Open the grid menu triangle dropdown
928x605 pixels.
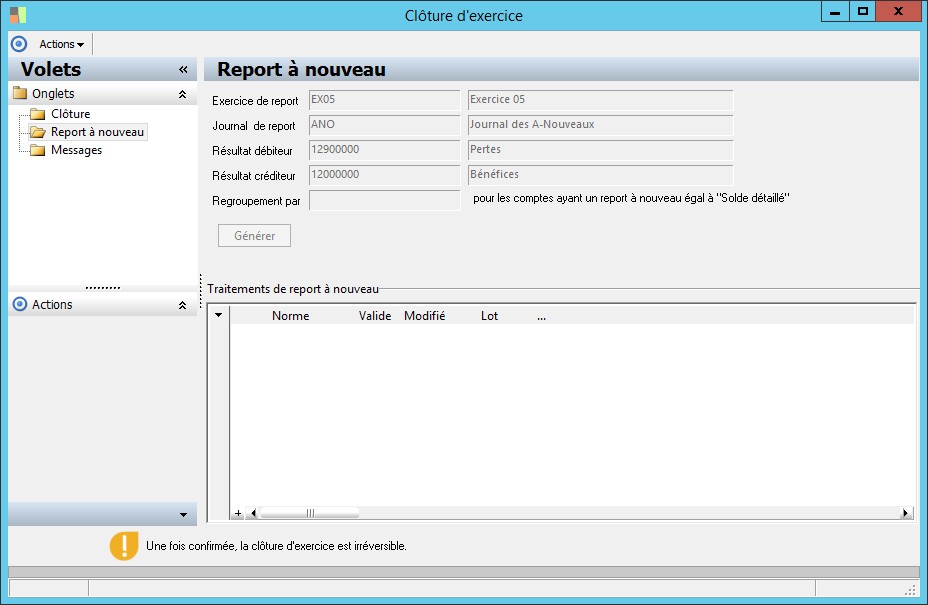[218, 315]
